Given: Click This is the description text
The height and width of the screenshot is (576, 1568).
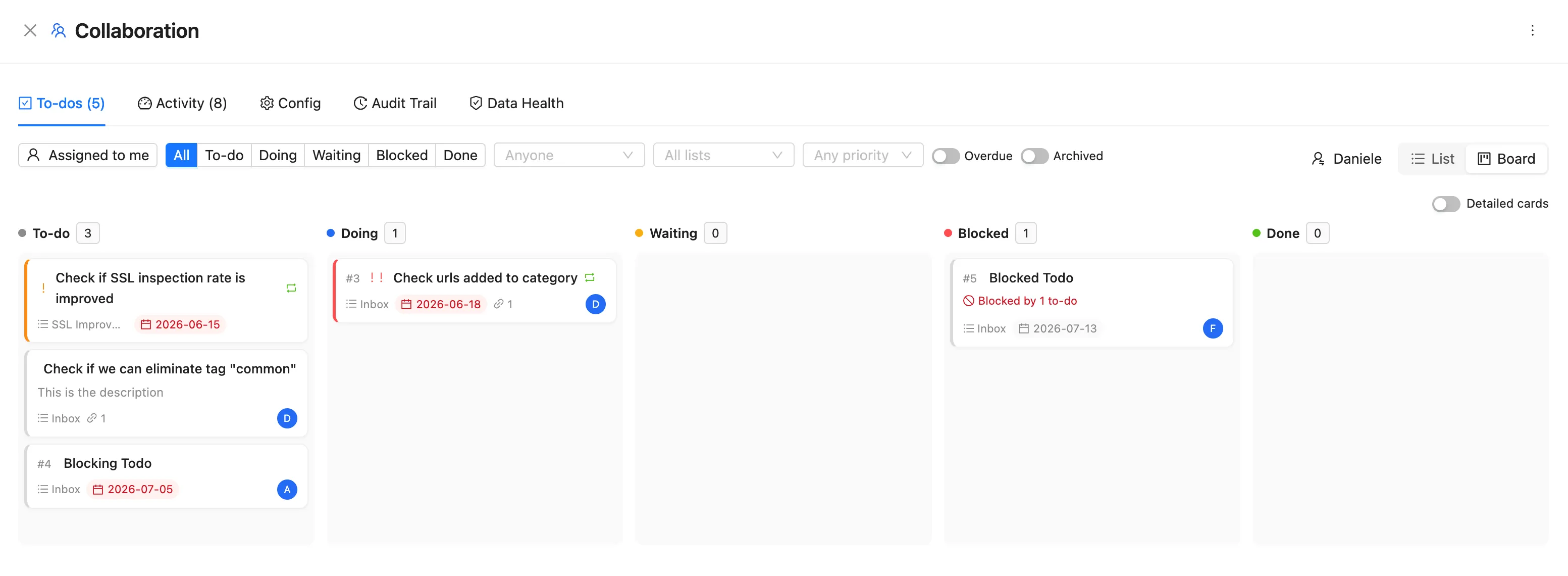Looking at the screenshot, I should pyautogui.click(x=100, y=393).
